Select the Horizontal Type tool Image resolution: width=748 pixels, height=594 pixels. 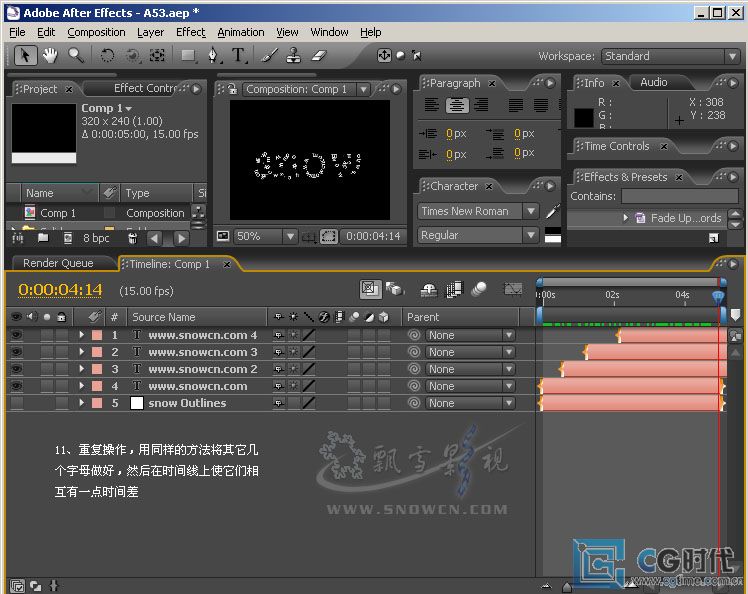point(239,55)
